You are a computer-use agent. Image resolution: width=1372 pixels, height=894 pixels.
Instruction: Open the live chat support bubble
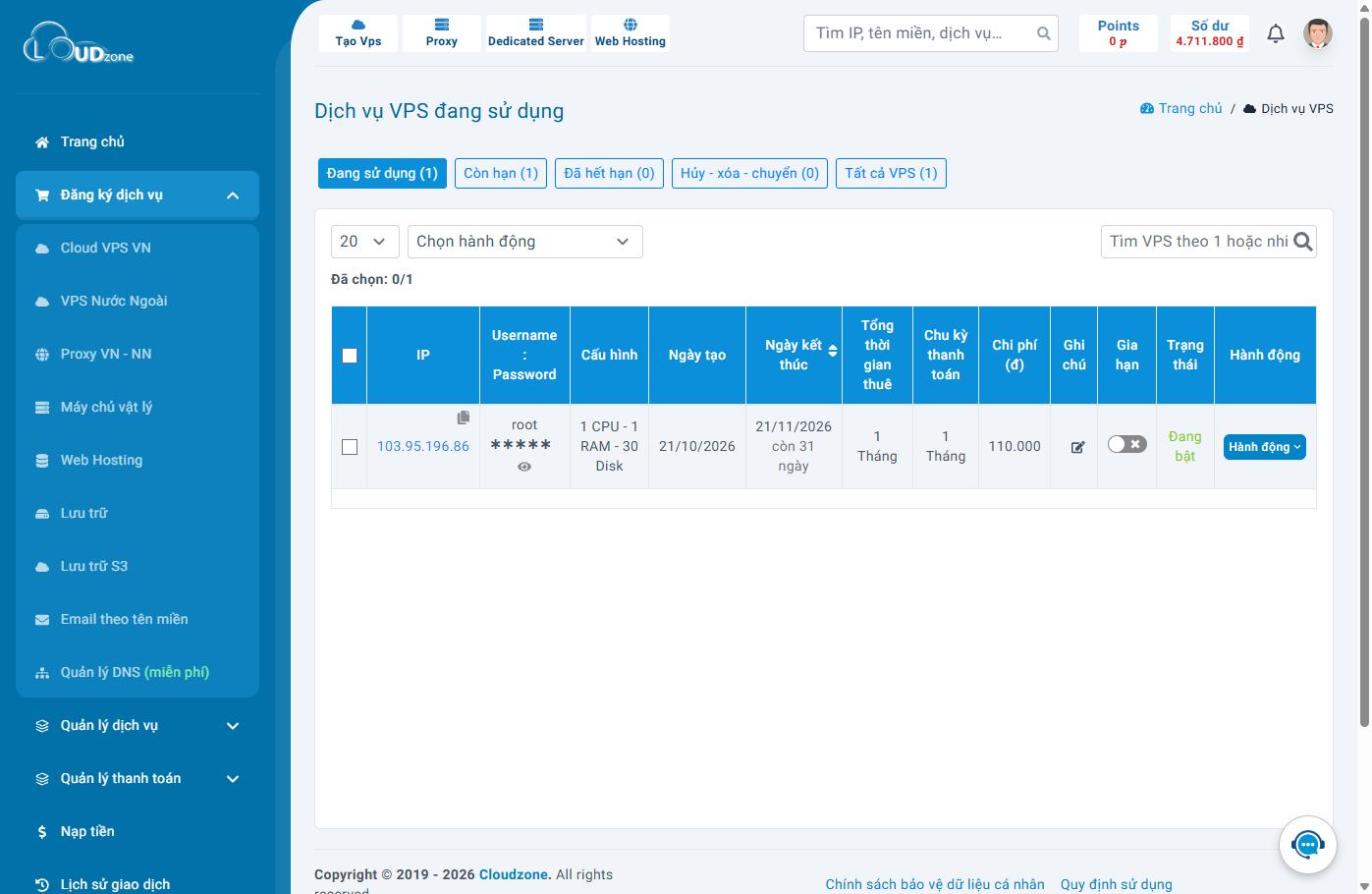[1308, 845]
